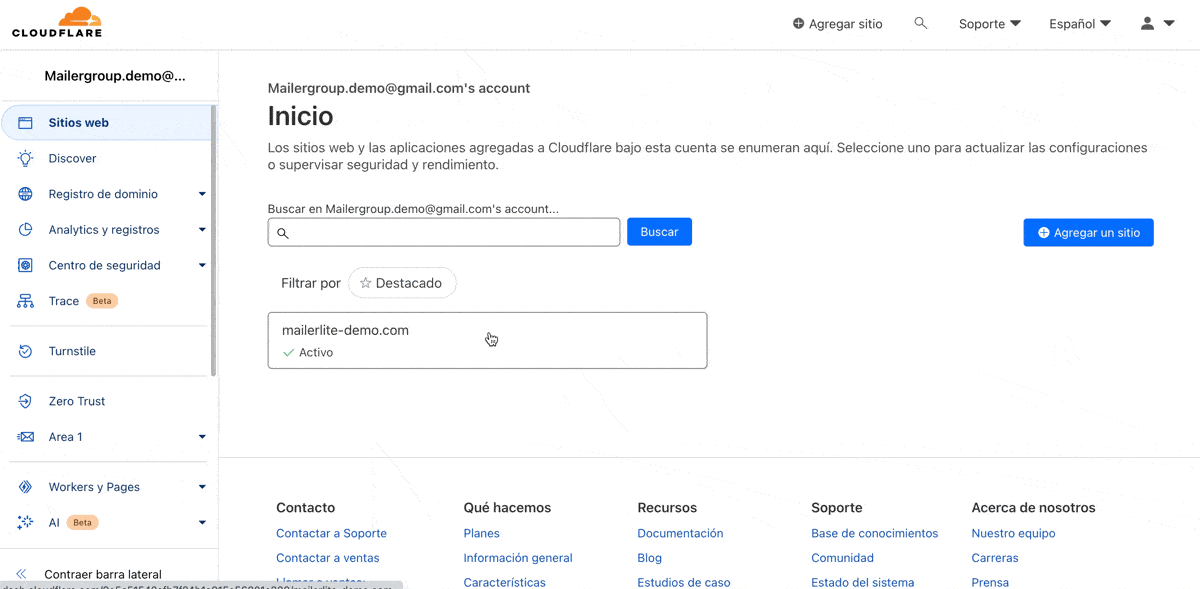Click the plus icon beside Agregar sitio
Viewport: 1200px width, 589px height.
click(x=798, y=23)
